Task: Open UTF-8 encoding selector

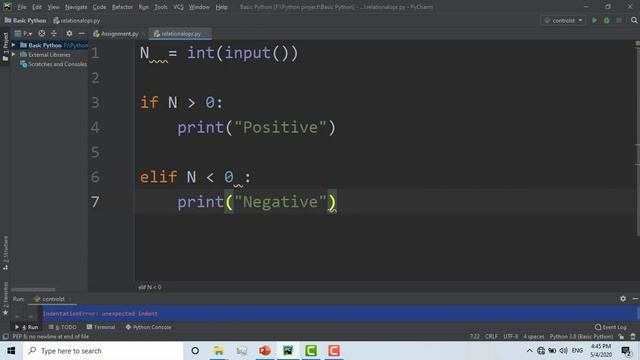Action: pyautogui.click(x=511, y=337)
